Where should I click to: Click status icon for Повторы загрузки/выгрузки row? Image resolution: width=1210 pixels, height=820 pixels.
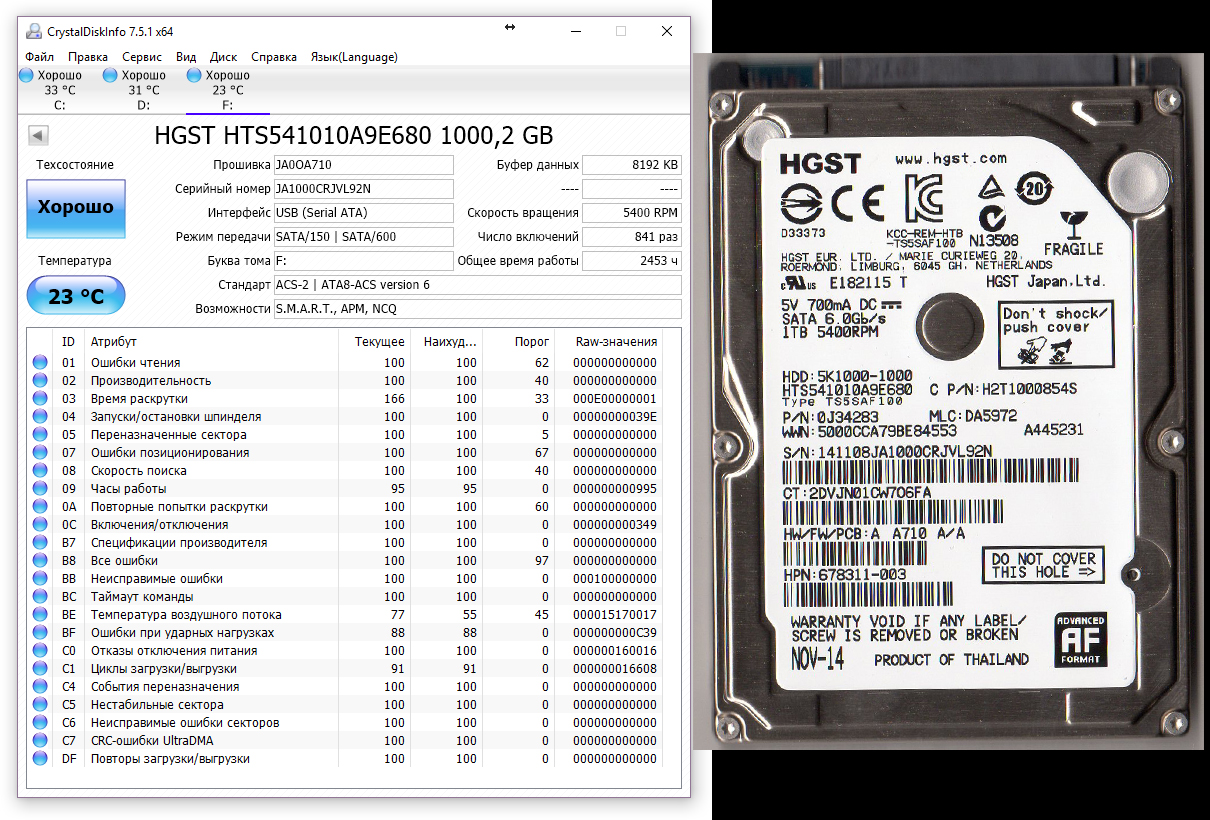point(40,759)
